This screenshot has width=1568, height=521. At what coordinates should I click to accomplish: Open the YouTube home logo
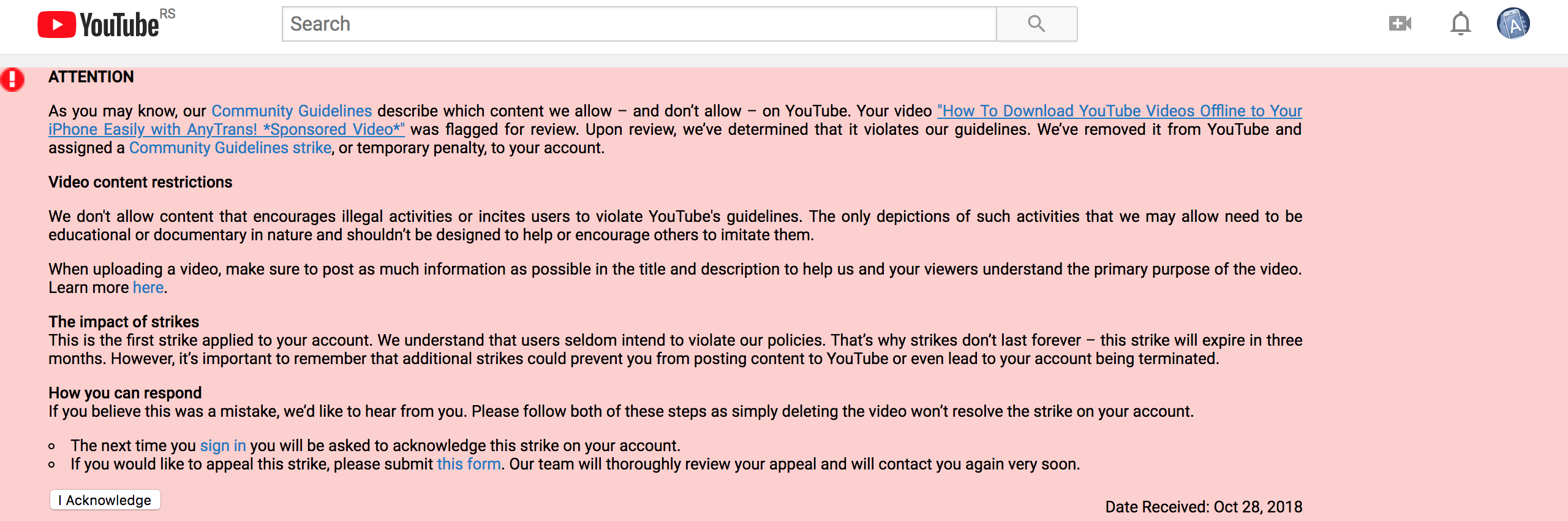(x=99, y=25)
